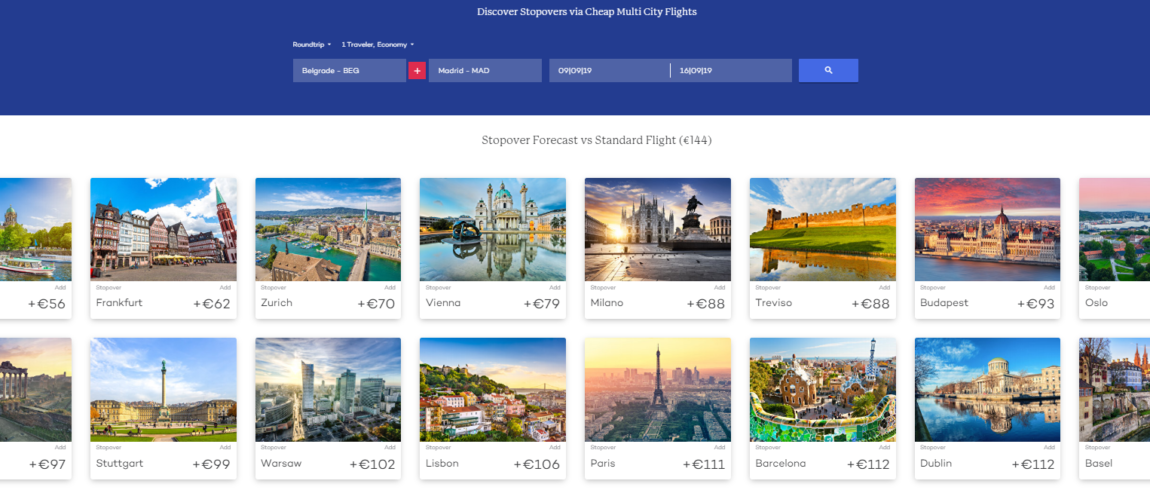Click Add on the Budapest card
Image resolution: width=1150 pixels, height=490 pixels.
pyautogui.click(x=1049, y=288)
